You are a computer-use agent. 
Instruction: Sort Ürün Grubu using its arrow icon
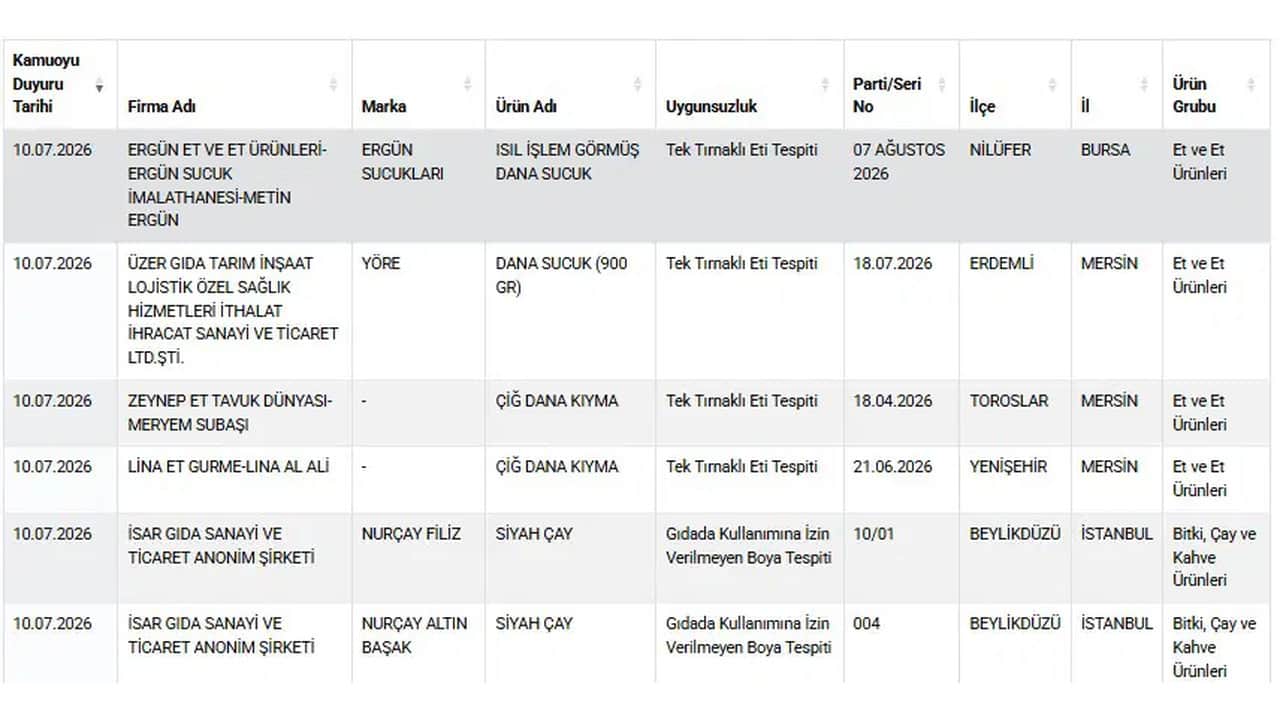(x=1251, y=85)
